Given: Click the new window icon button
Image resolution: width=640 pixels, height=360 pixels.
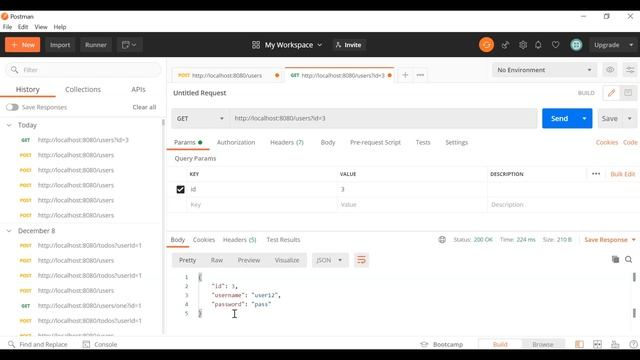Looking at the screenshot, I should 129,45.
